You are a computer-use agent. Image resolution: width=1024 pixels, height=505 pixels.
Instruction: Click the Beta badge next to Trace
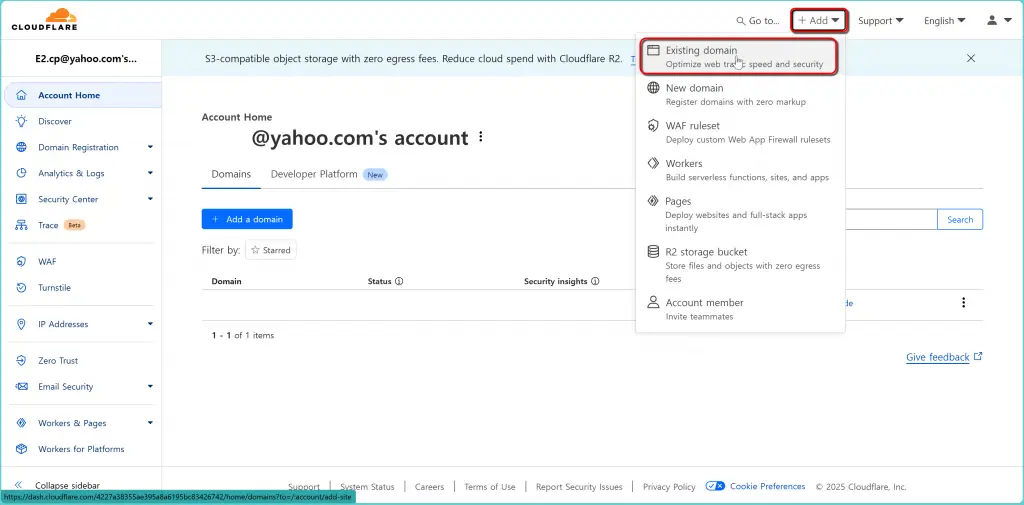coord(75,225)
